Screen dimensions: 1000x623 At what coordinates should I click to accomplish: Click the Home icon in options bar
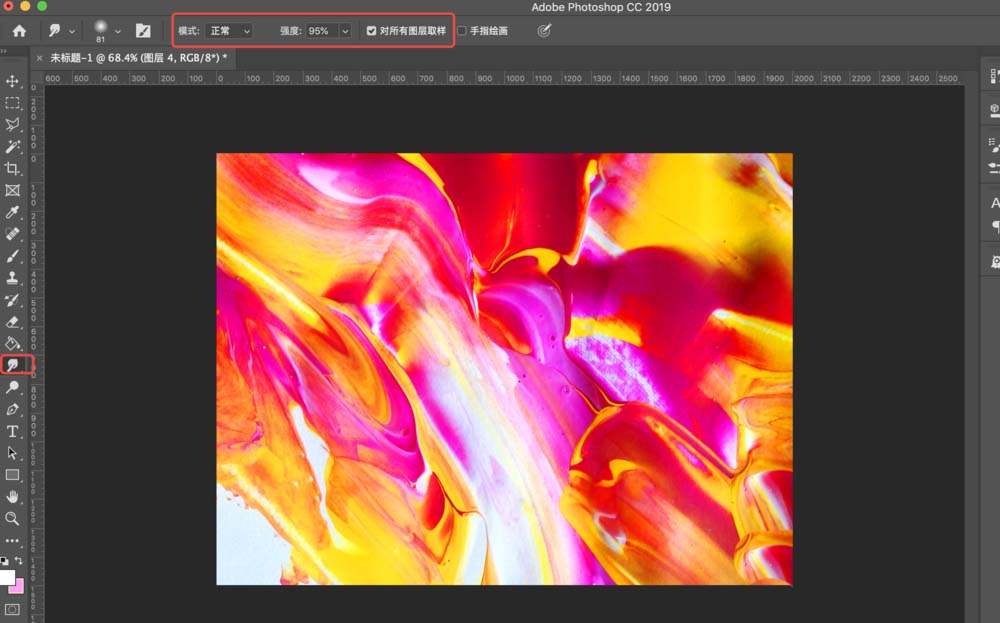click(19, 31)
